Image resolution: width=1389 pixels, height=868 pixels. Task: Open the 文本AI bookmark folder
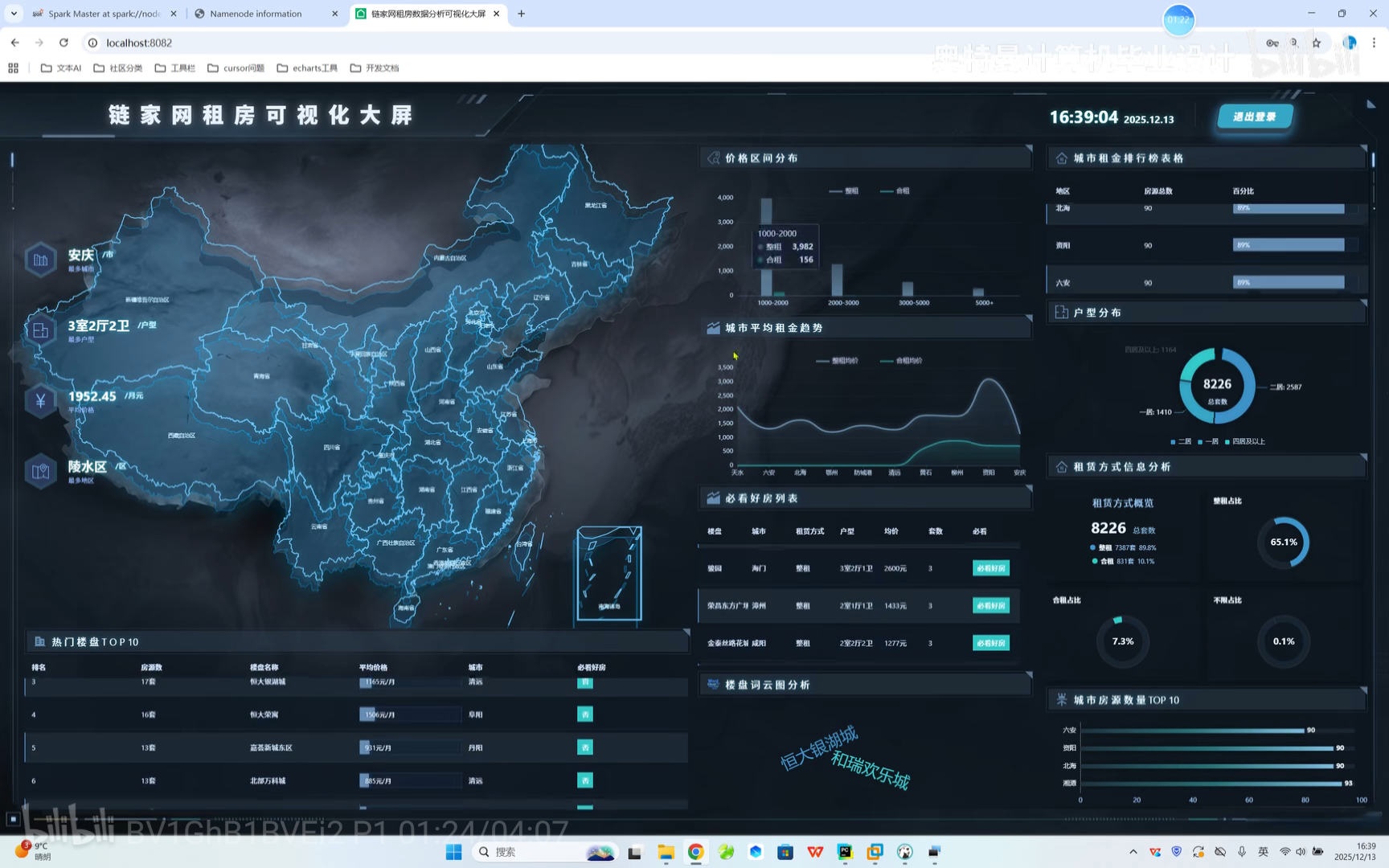(x=61, y=68)
